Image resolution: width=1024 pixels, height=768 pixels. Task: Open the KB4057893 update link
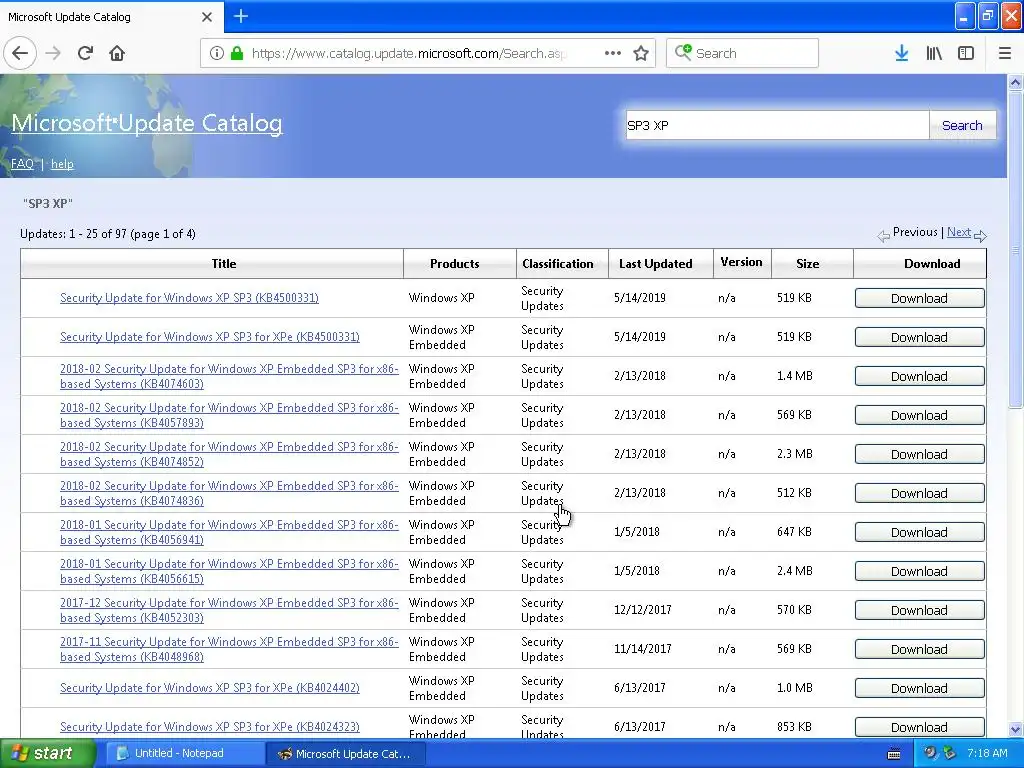click(x=229, y=415)
